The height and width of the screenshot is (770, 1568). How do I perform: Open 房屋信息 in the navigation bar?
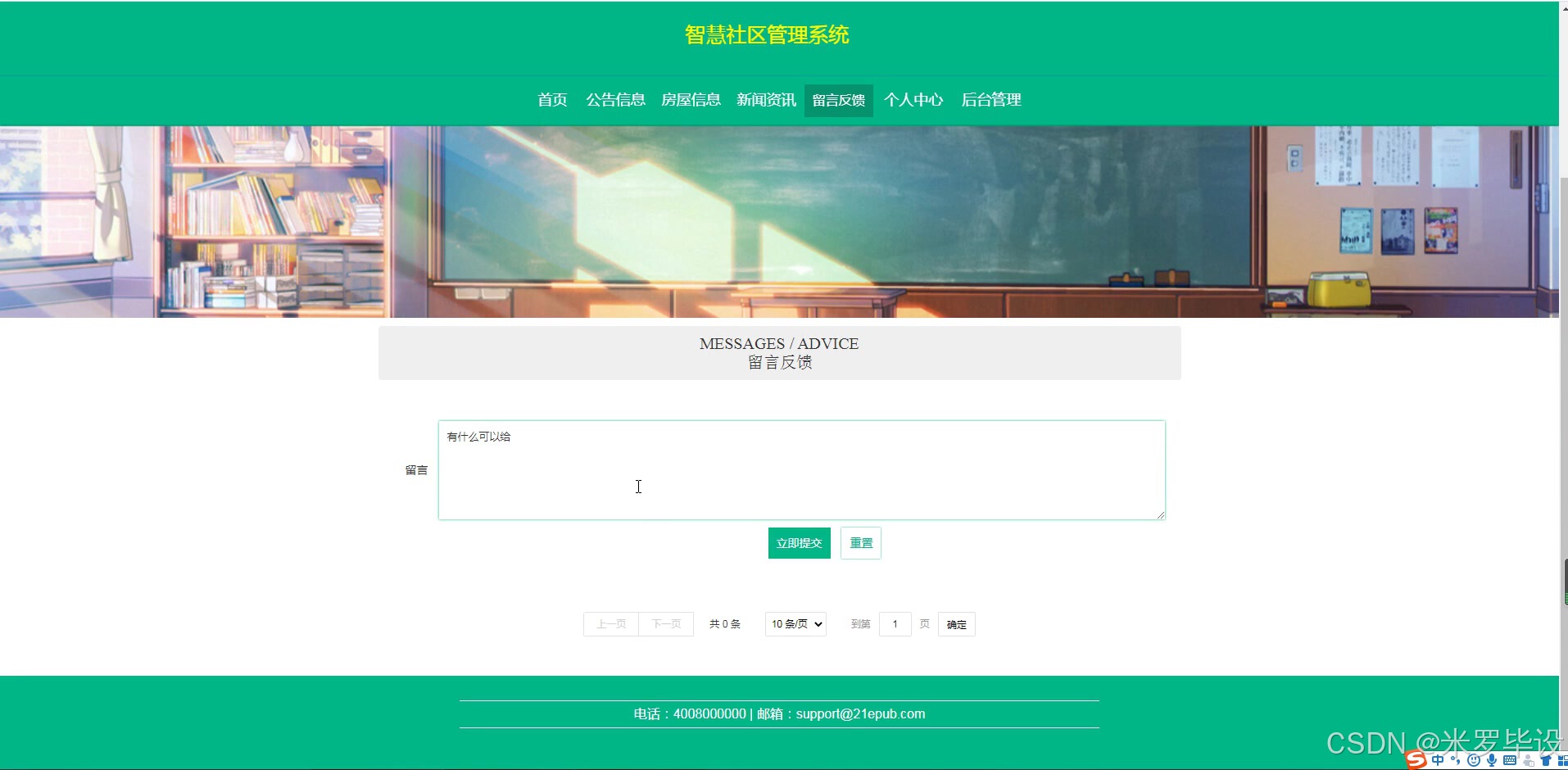point(691,100)
